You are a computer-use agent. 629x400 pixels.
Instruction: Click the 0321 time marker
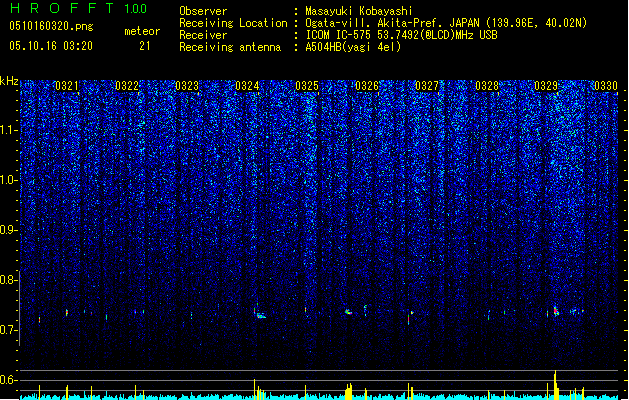[67, 86]
